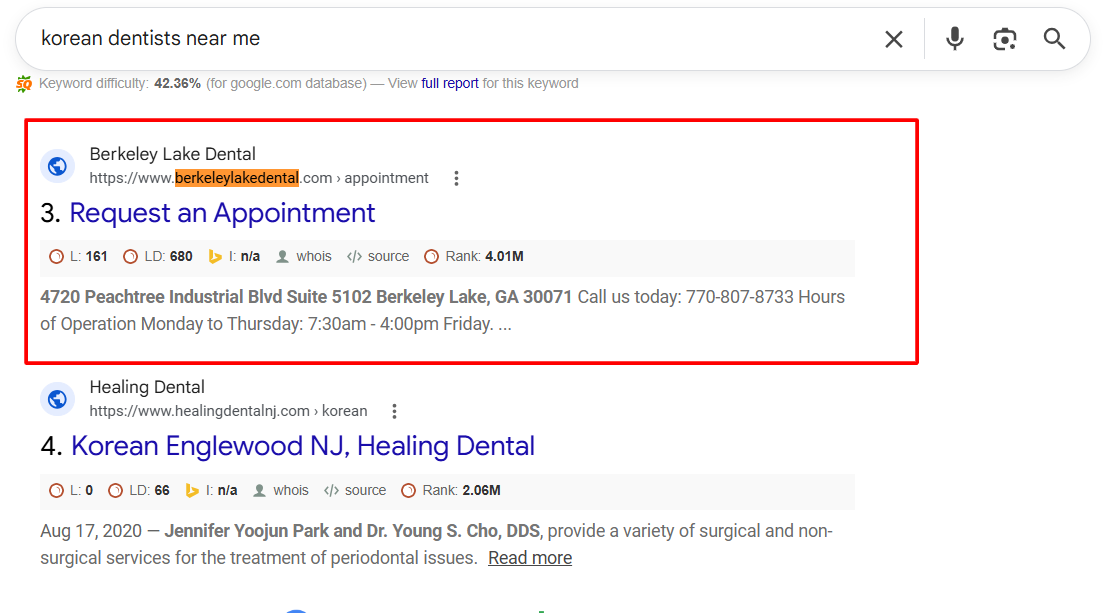Screen dimensions: 1116x613
Task: Click the magnifying glass search icon
Action: click(1054, 38)
